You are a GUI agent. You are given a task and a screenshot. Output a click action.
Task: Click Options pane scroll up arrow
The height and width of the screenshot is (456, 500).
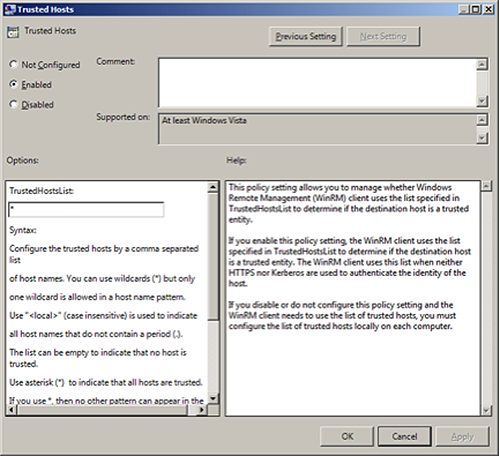coord(213,187)
